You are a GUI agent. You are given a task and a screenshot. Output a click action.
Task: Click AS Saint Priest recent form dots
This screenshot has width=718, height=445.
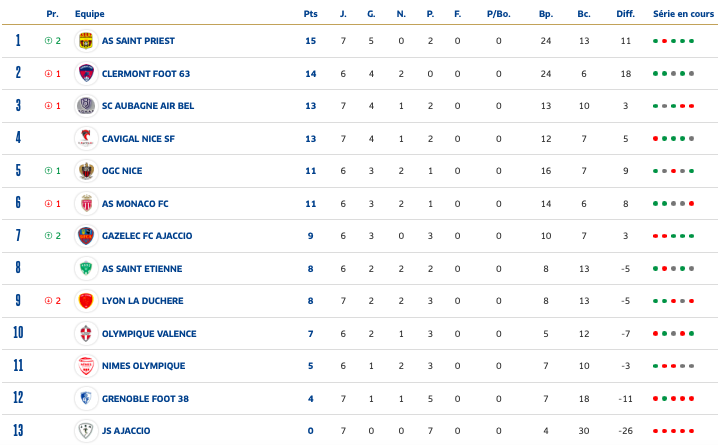673,41
